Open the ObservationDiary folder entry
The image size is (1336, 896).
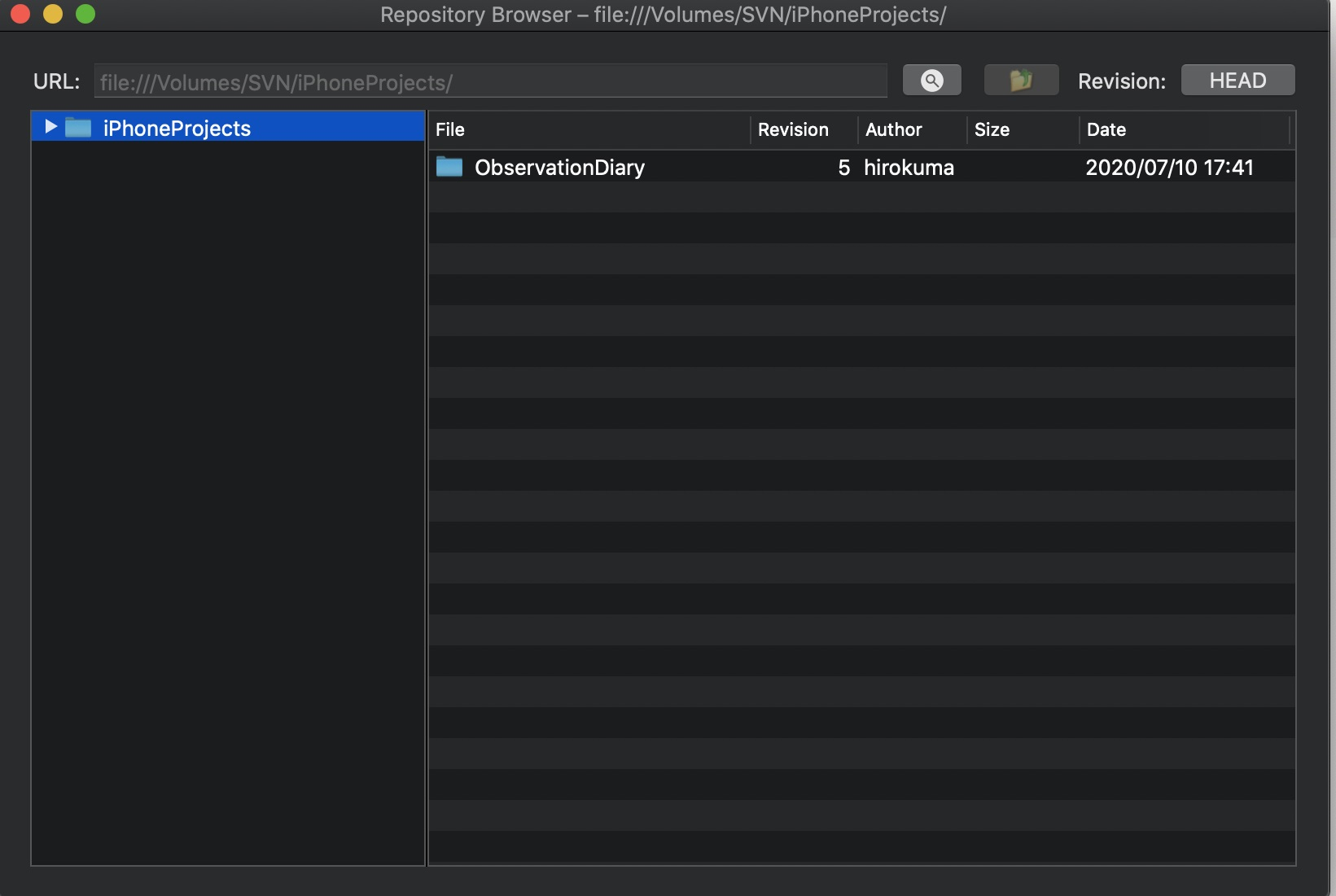click(559, 167)
